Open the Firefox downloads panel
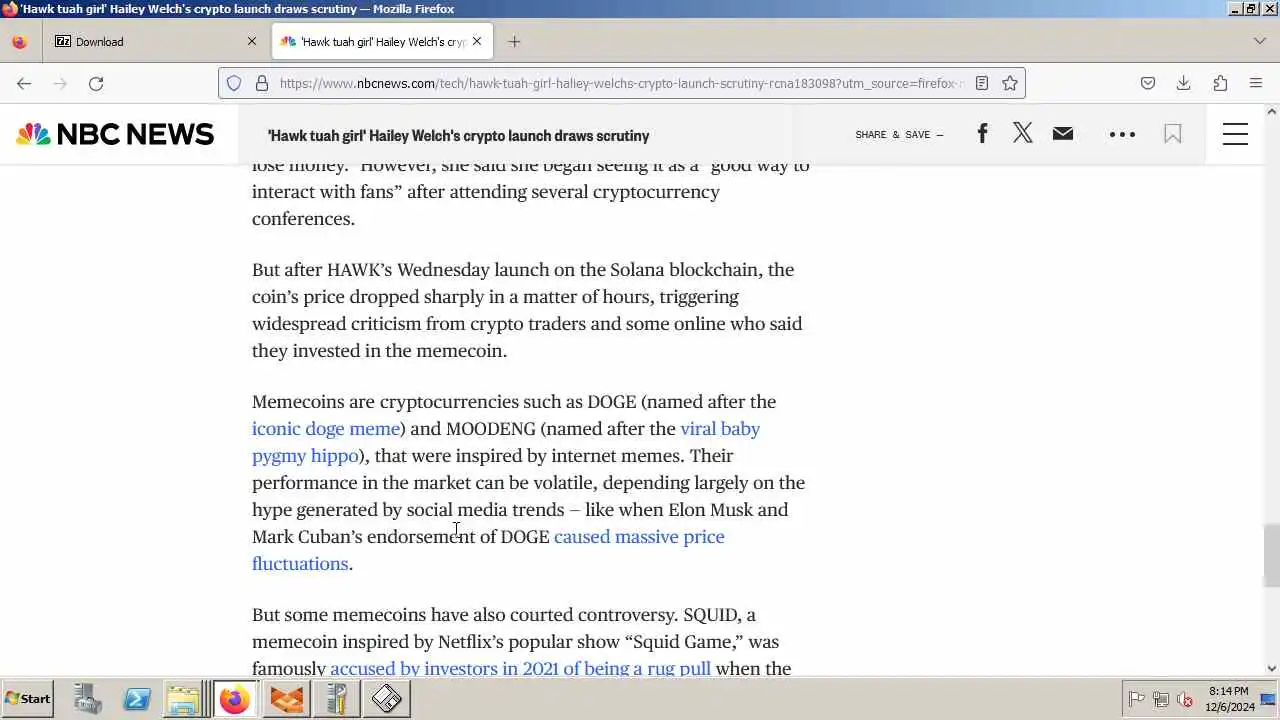The image size is (1280, 720). click(x=1183, y=84)
